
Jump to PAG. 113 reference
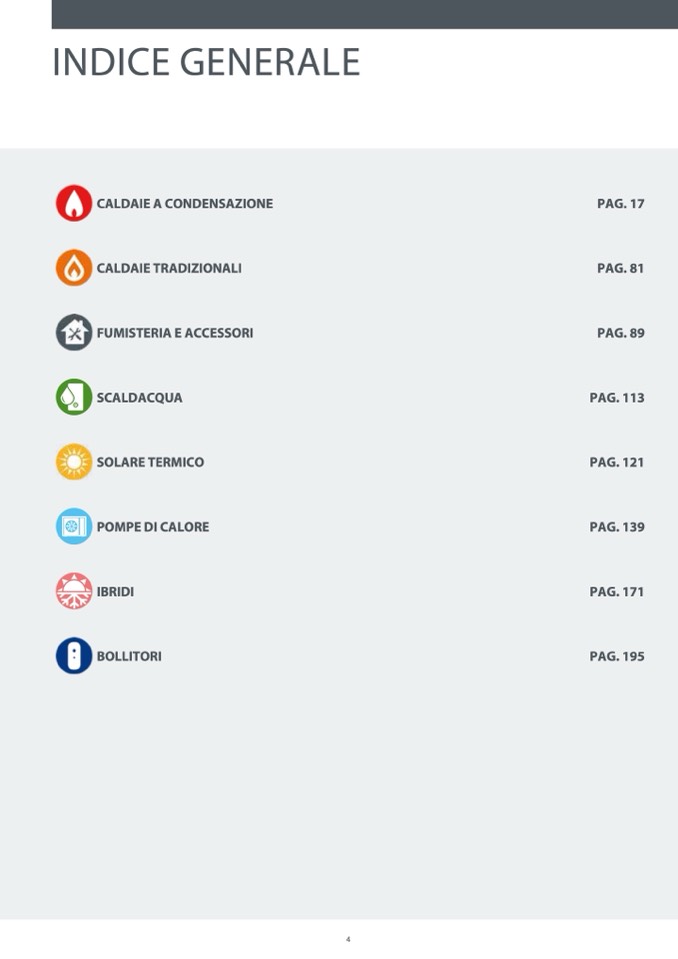(x=616, y=398)
